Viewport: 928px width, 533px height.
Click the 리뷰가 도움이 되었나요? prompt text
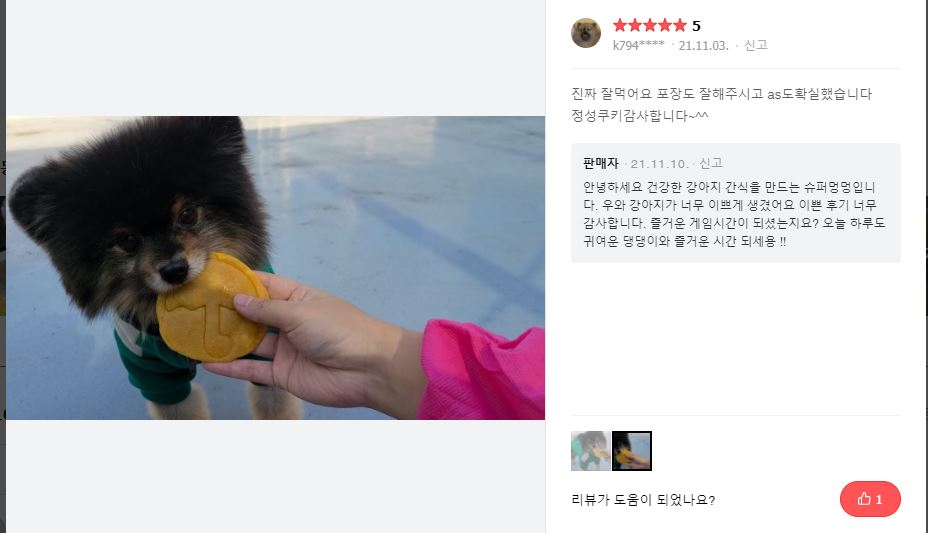click(643, 500)
